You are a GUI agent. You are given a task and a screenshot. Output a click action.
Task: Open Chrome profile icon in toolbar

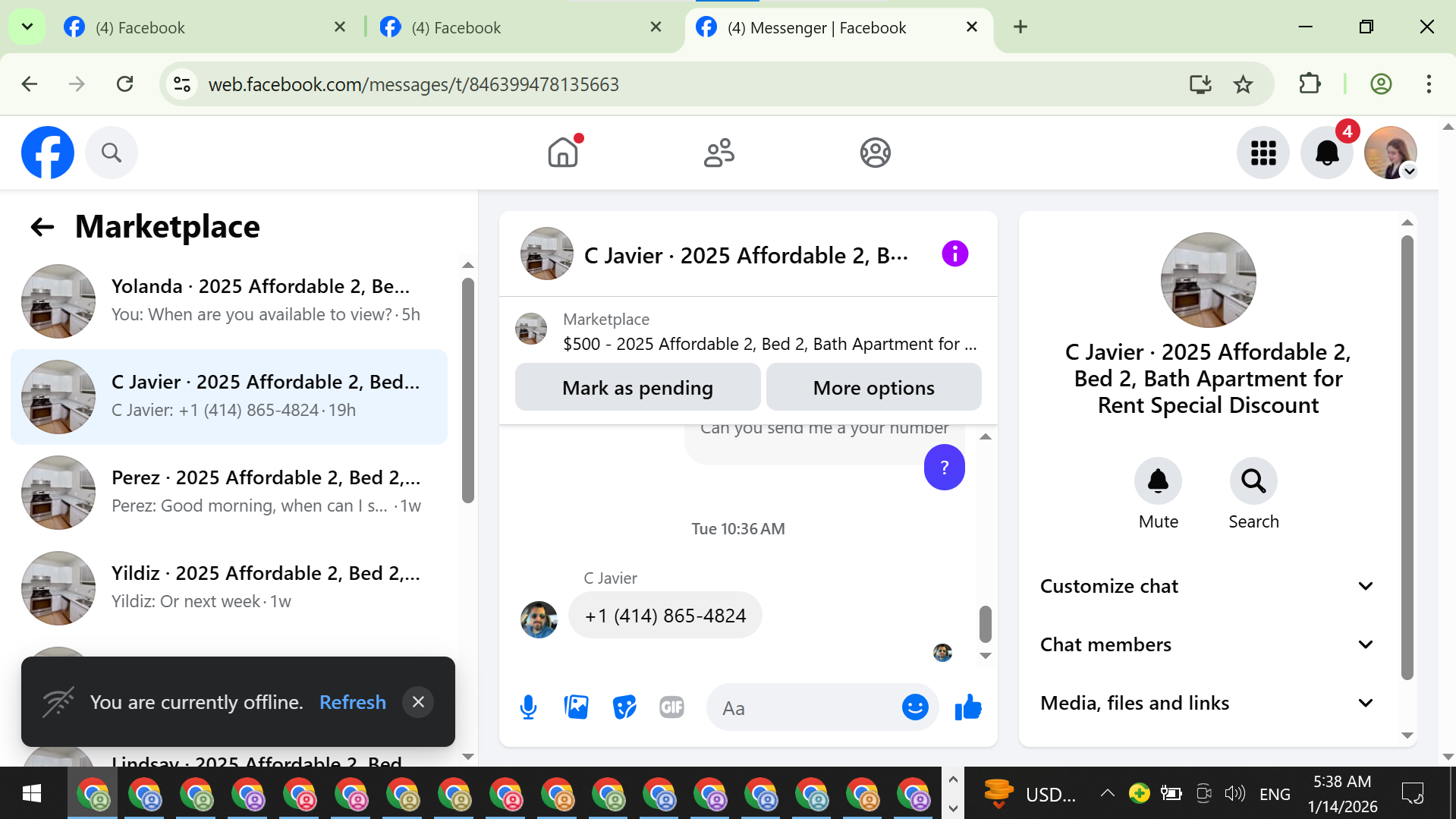(x=1381, y=84)
